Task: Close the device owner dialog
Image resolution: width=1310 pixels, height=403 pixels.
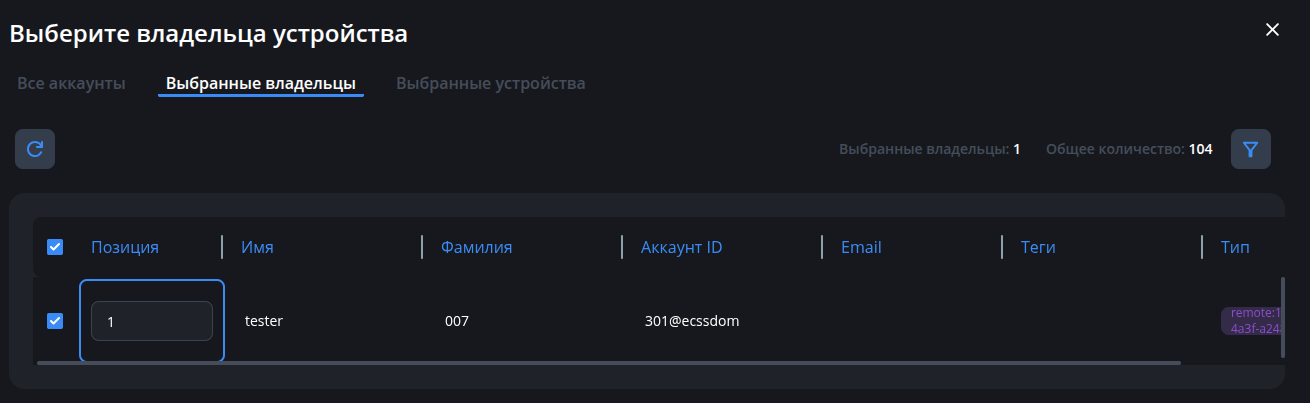Action: [1272, 30]
